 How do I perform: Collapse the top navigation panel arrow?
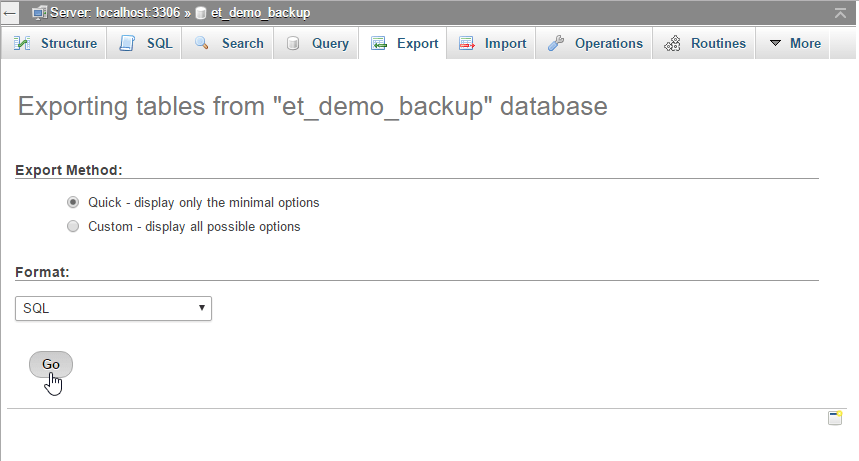841,13
